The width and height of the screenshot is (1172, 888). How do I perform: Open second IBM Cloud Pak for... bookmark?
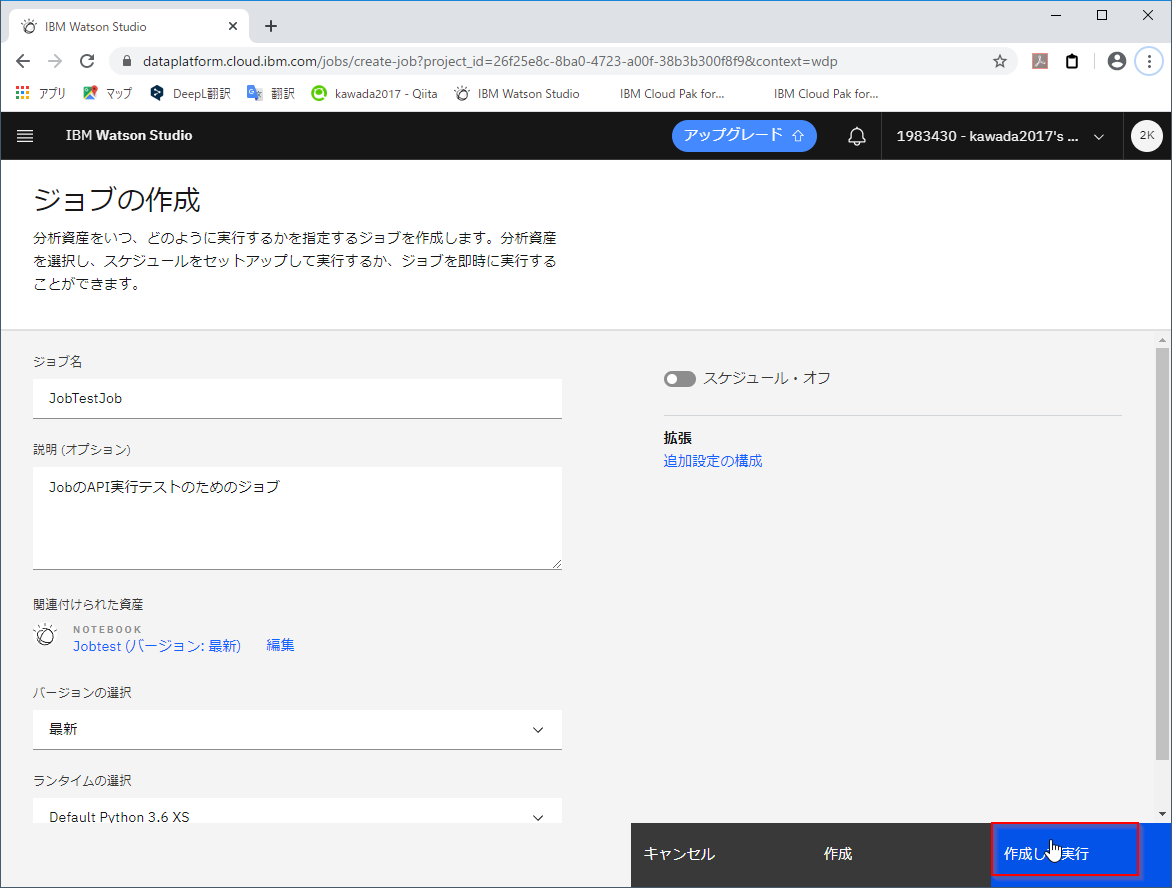pyautogui.click(x=825, y=93)
